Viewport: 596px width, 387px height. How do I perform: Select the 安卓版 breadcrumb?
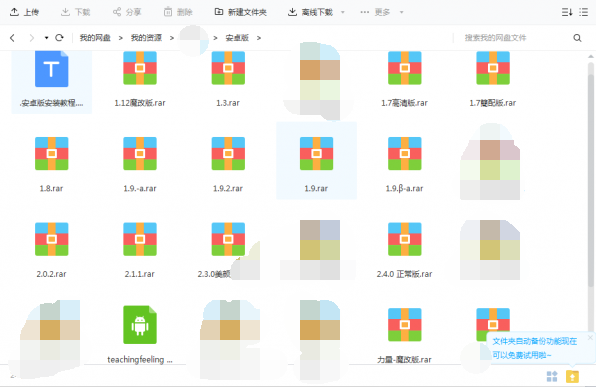click(237, 38)
